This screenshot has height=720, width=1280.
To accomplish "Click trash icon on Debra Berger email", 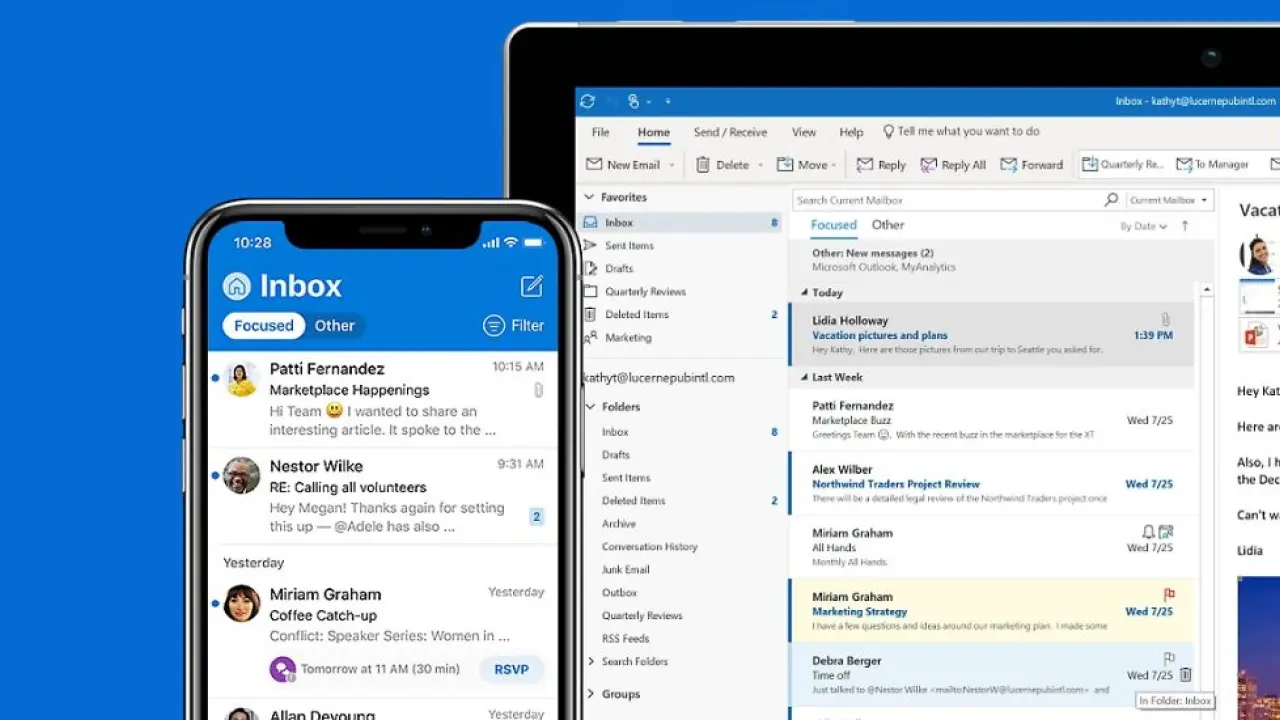I will click(1185, 675).
